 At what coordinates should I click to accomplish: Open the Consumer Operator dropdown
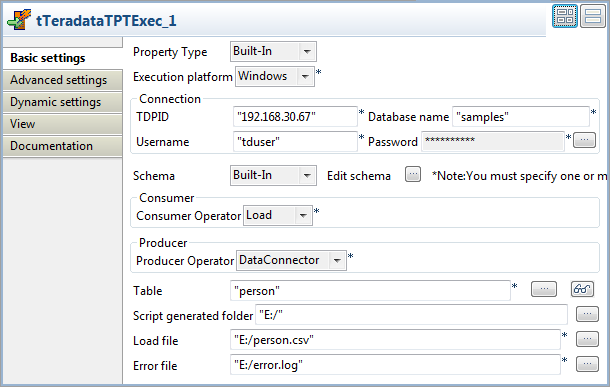278,215
